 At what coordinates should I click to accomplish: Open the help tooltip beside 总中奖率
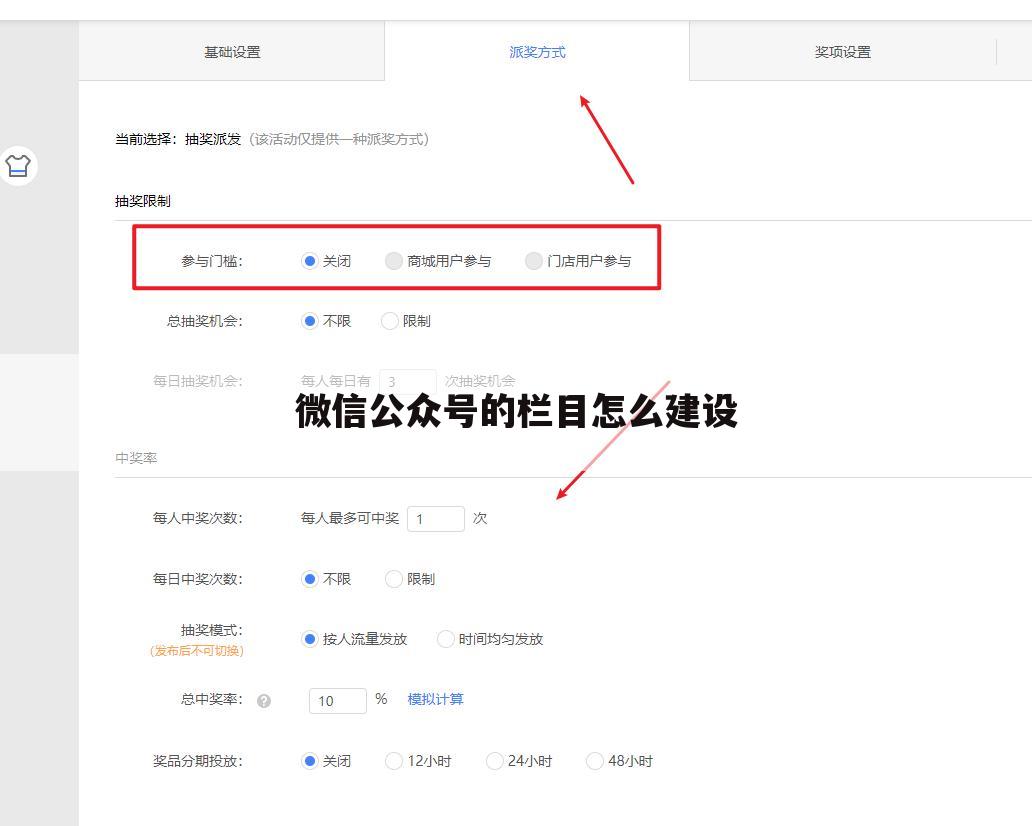point(264,701)
